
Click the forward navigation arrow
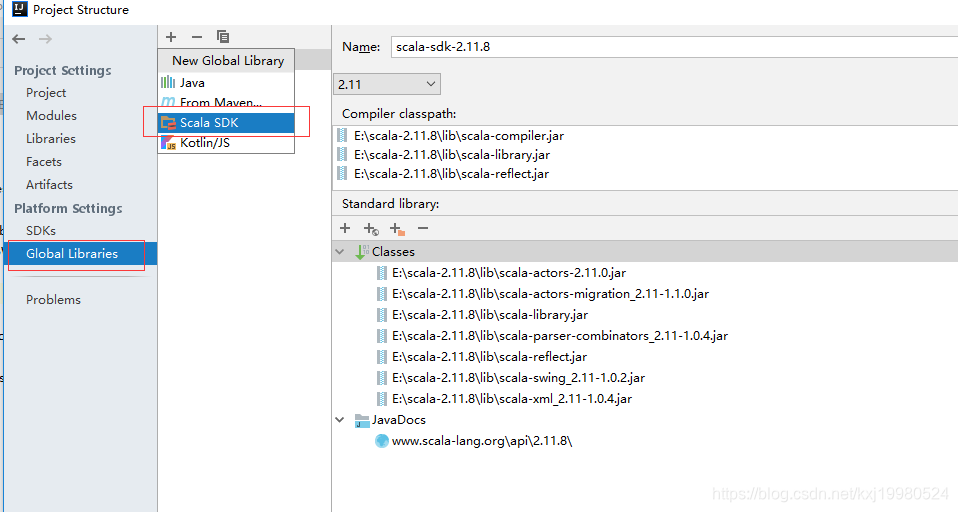click(x=45, y=39)
